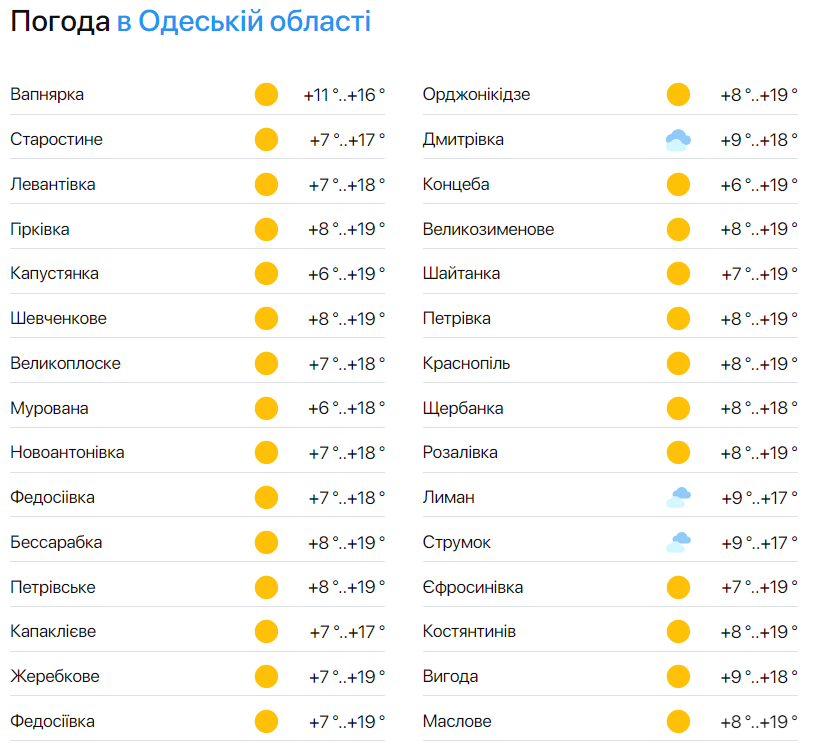Click the cloud icon in Струмок row

(678, 543)
